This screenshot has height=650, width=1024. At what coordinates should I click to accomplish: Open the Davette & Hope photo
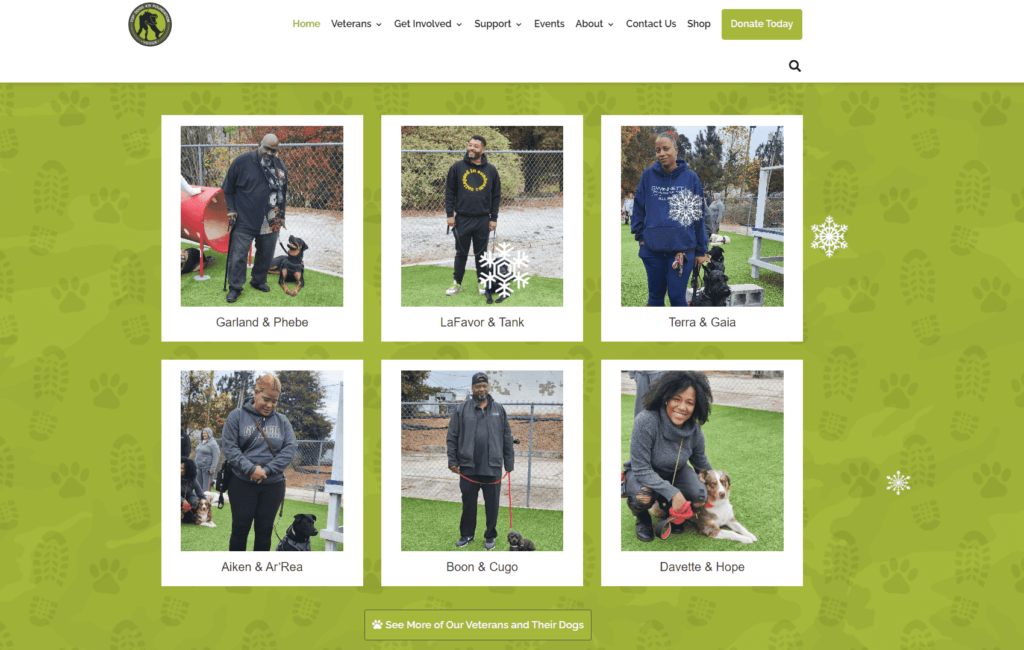click(702, 461)
